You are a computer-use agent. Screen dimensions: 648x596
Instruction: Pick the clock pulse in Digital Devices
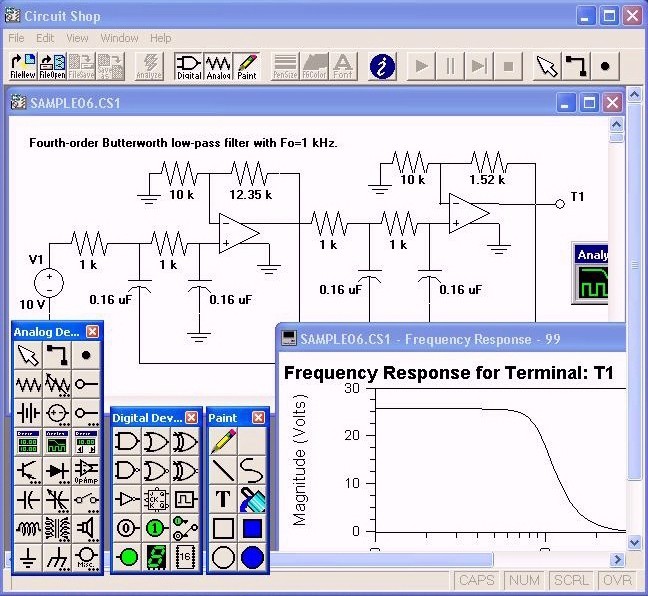[185, 499]
